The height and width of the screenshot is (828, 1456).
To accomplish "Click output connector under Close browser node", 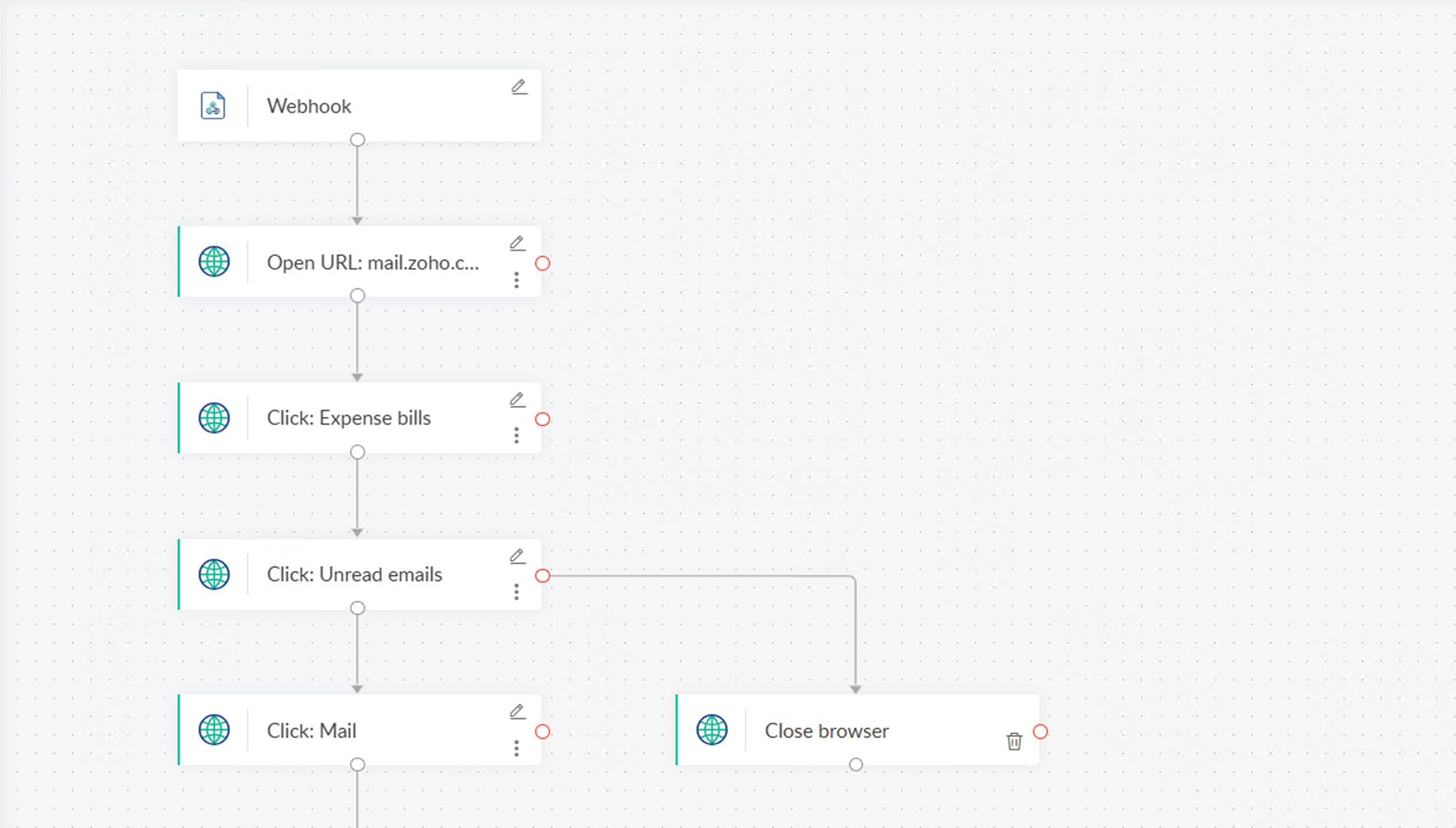I will pyautogui.click(x=856, y=763).
